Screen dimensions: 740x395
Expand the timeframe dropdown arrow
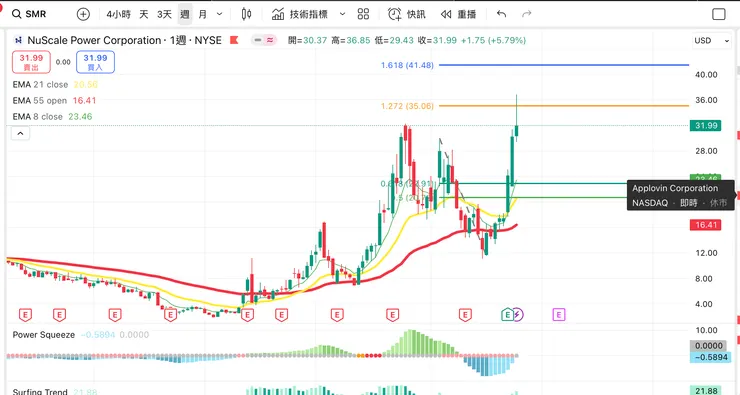click(219, 14)
